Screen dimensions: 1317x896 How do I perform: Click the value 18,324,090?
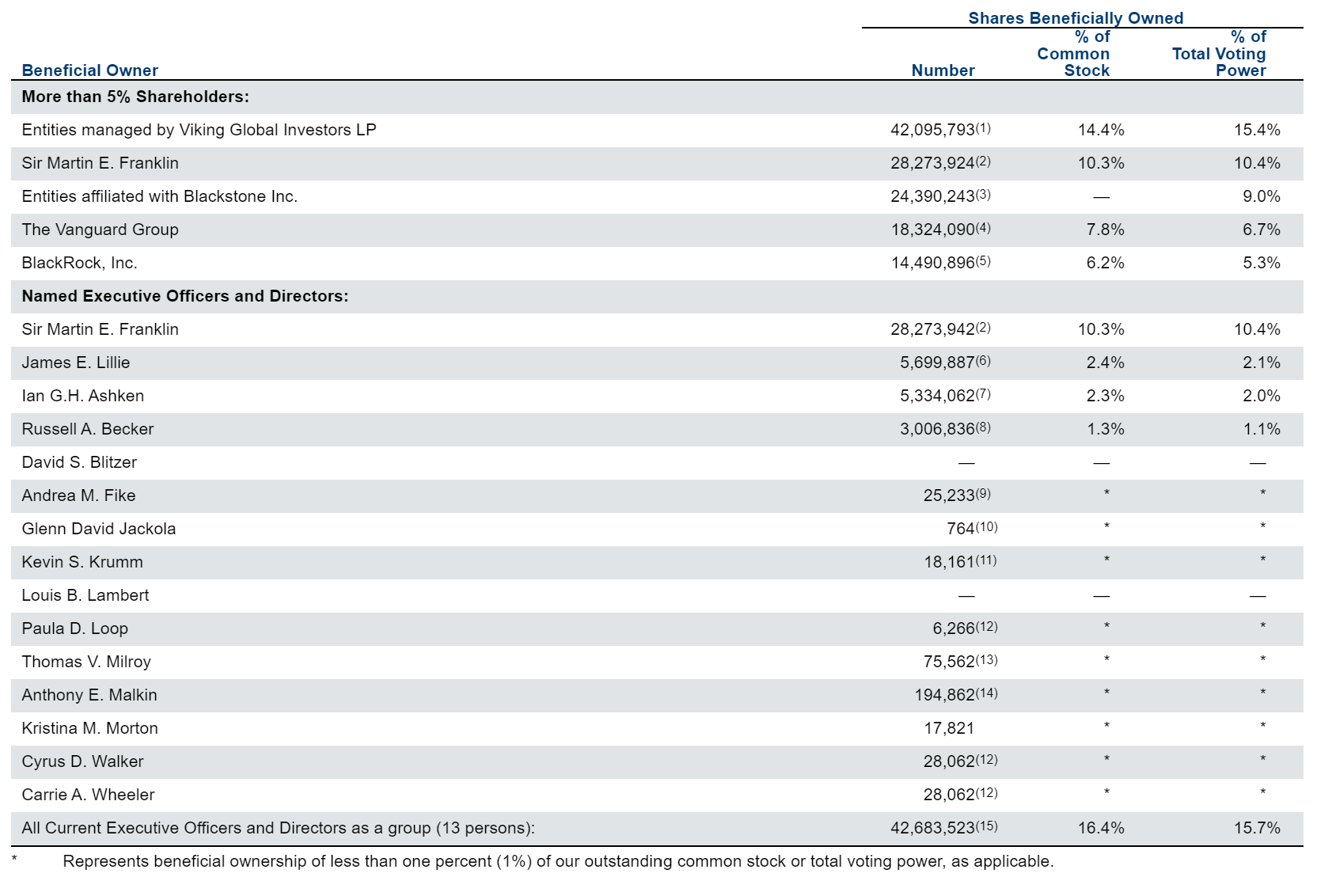click(932, 230)
